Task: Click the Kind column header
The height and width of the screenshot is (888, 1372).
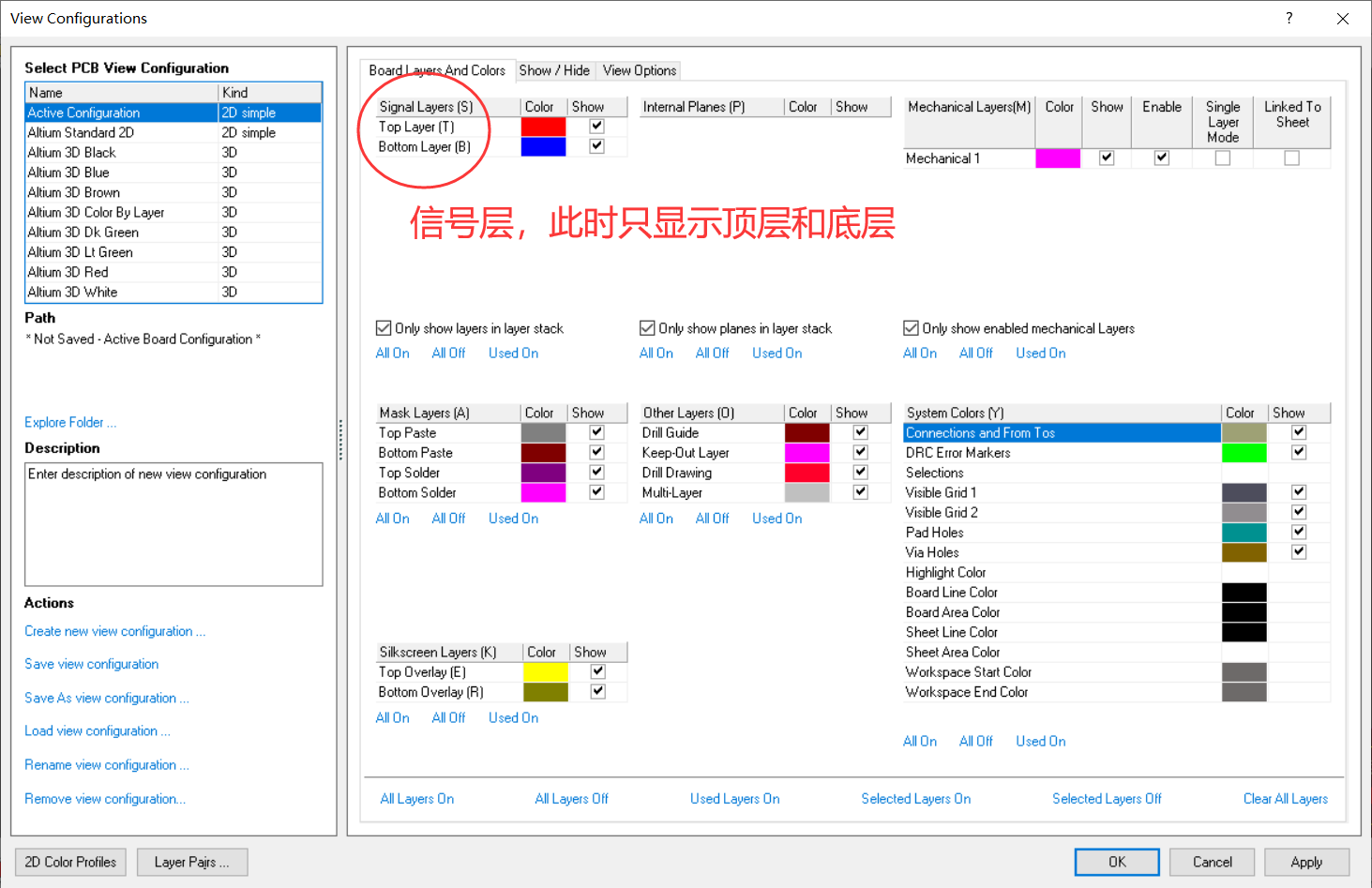Action: coord(270,92)
